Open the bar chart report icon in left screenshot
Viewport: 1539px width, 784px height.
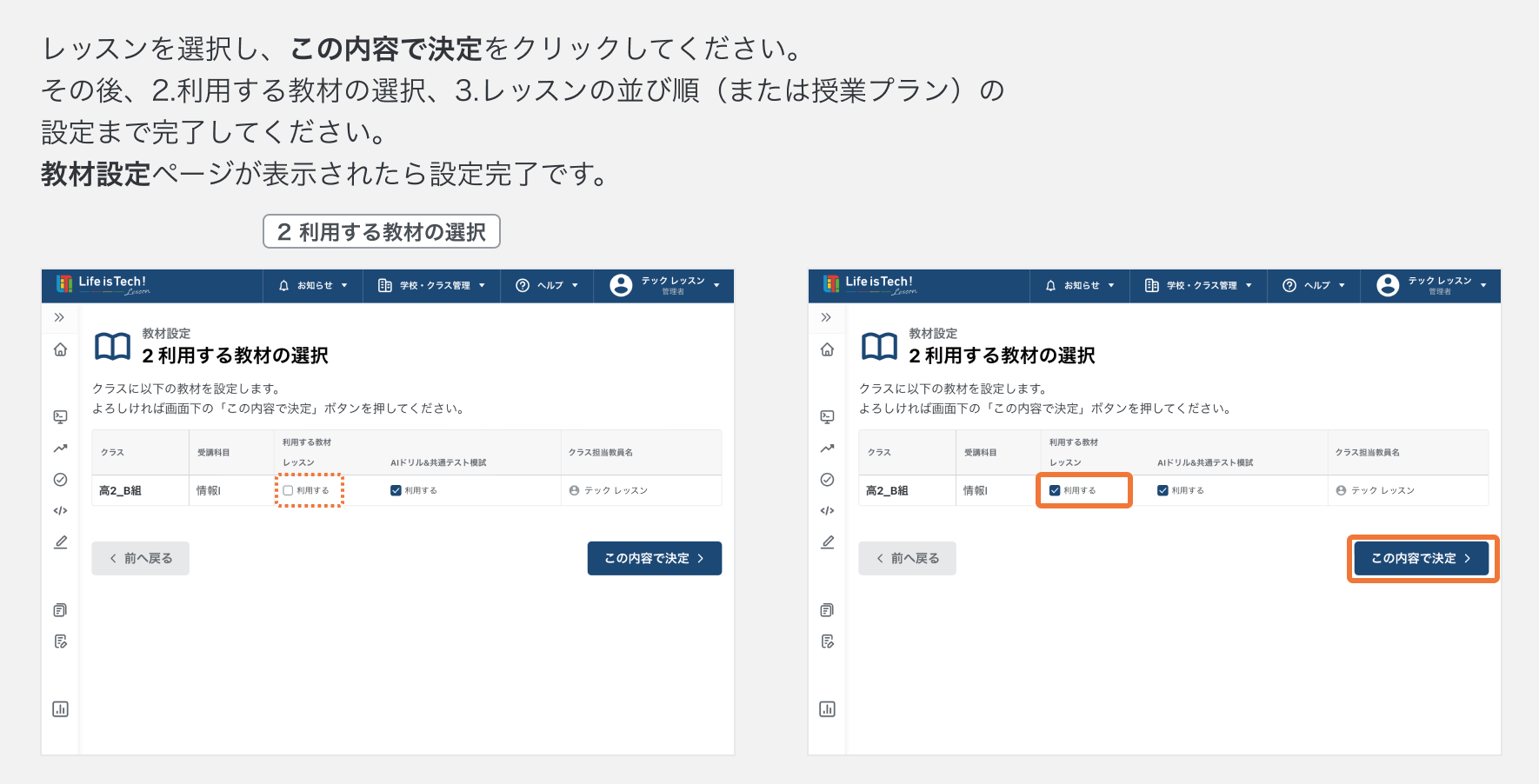click(60, 709)
